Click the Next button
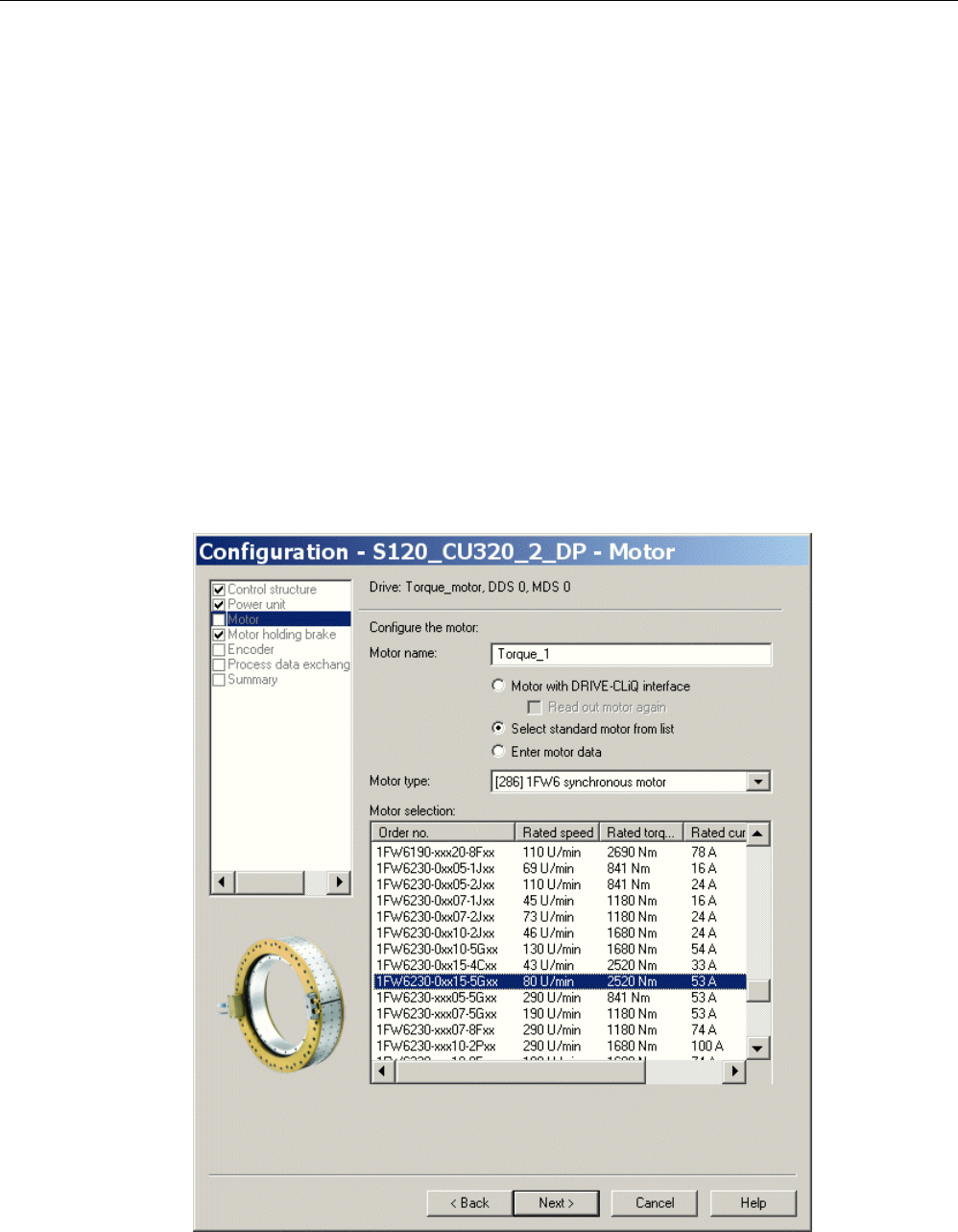This screenshot has width=958, height=1232. 557,1203
